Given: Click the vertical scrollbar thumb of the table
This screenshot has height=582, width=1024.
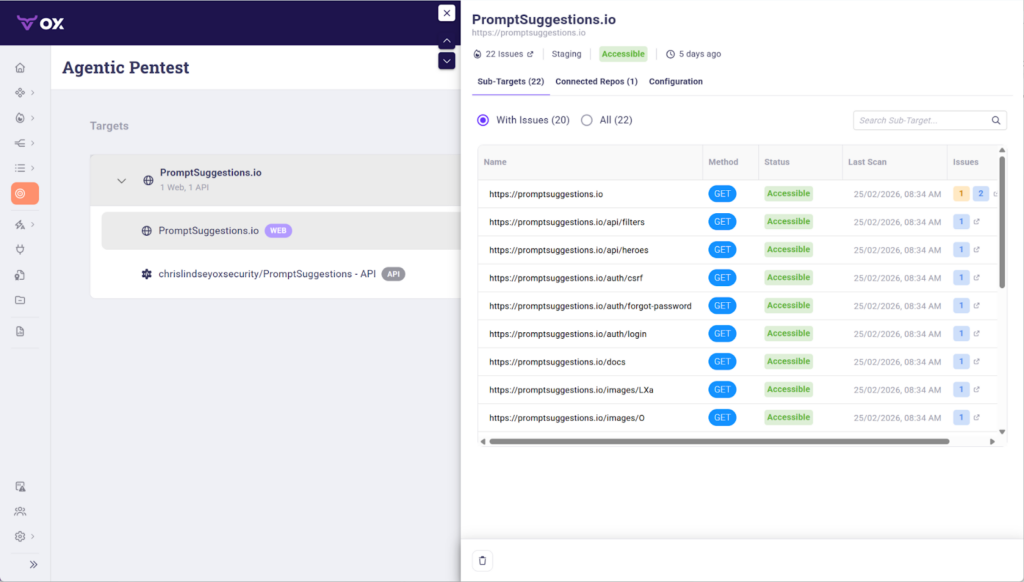Looking at the screenshot, I should (x=1002, y=222).
